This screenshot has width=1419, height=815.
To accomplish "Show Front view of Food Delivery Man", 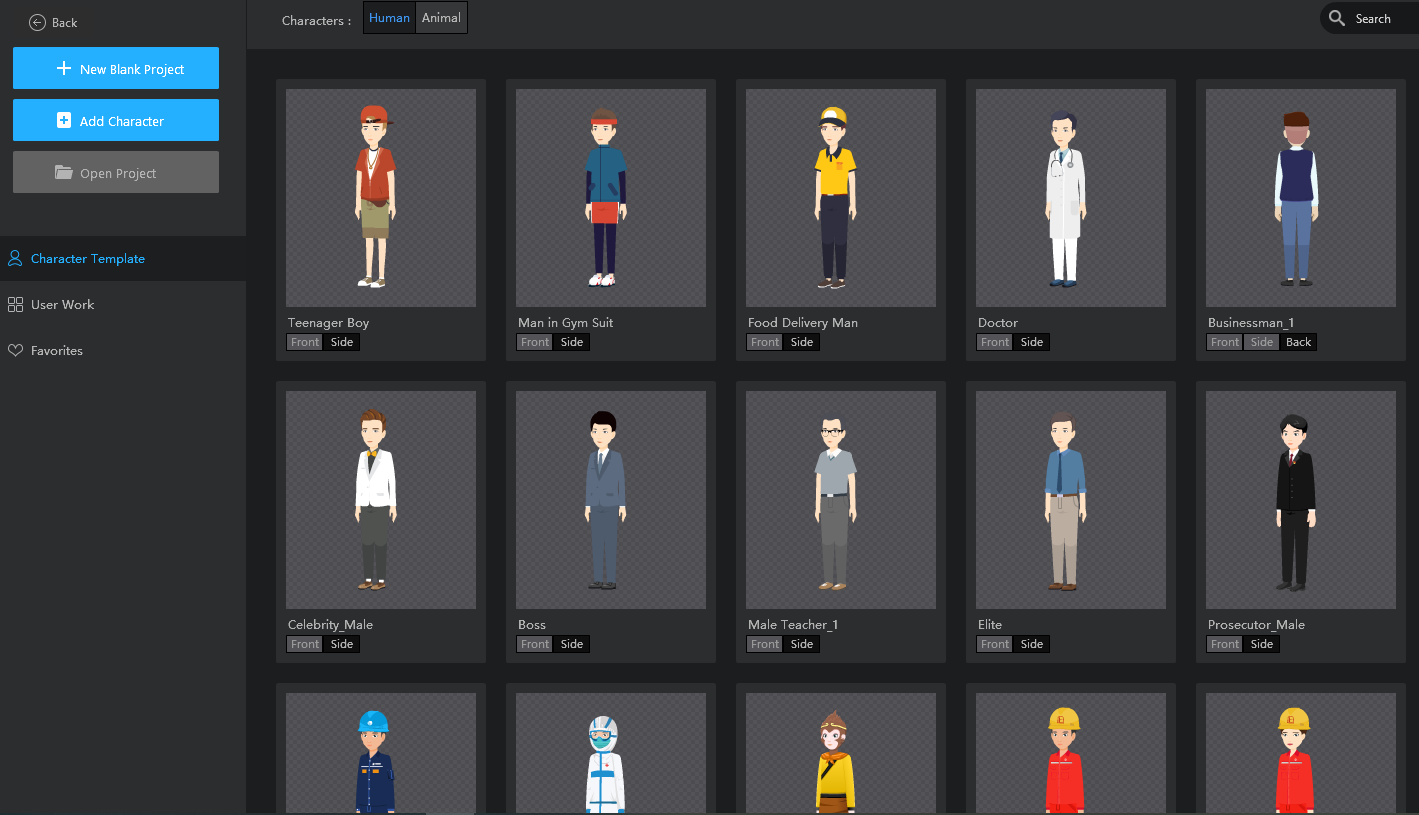I will pyautogui.click(x=765, y=342).
